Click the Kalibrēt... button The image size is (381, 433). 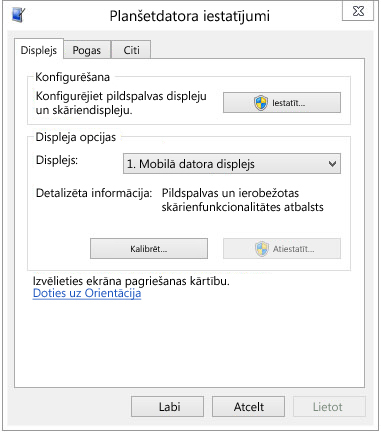[149, 249]
